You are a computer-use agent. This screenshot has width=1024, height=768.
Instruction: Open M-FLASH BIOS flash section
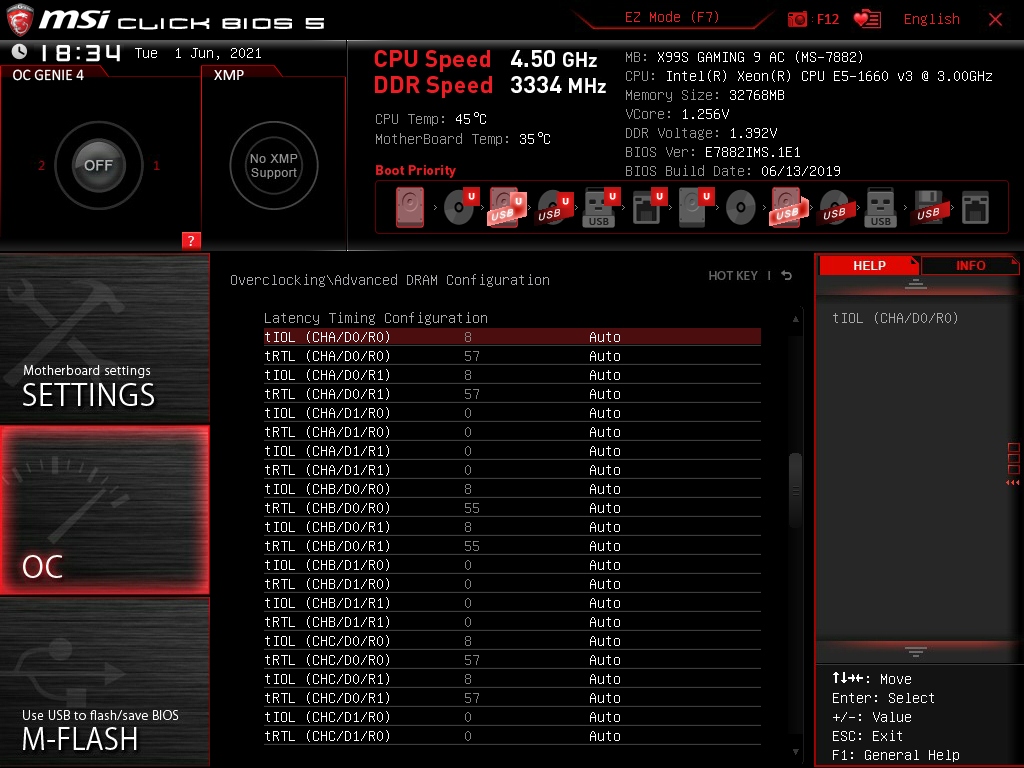click(x=104, y=682)
